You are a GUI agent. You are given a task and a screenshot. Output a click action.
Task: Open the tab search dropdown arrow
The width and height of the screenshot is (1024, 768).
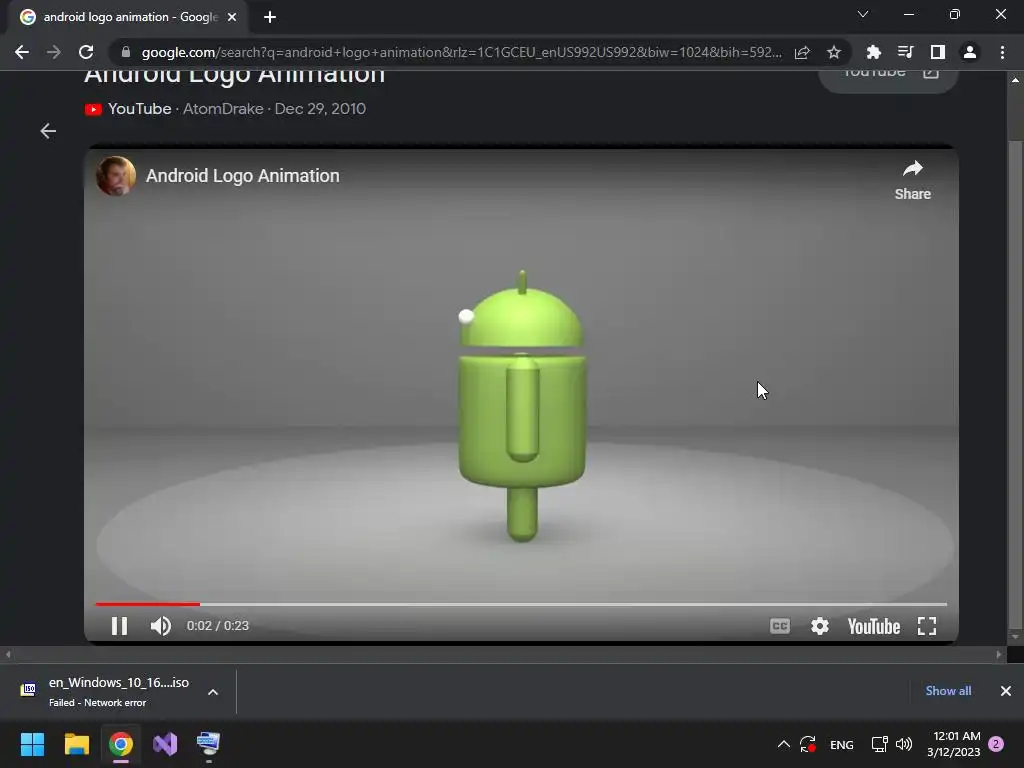[863, 14]
